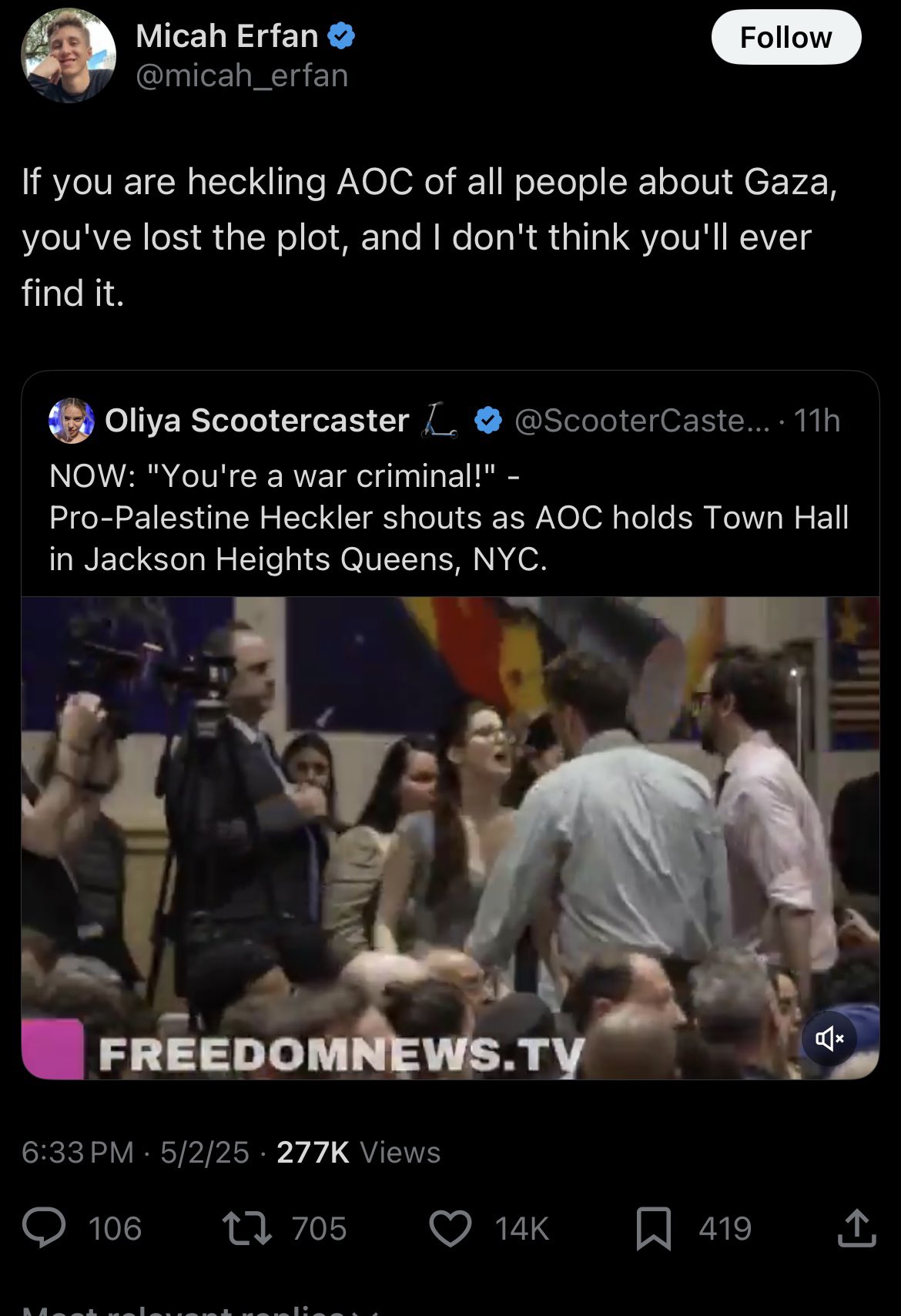The height and width of the screenshot is (1316, 901).
Task: Tap Oliya Scootercaster's verified badge
Action: tap(488, 421)
